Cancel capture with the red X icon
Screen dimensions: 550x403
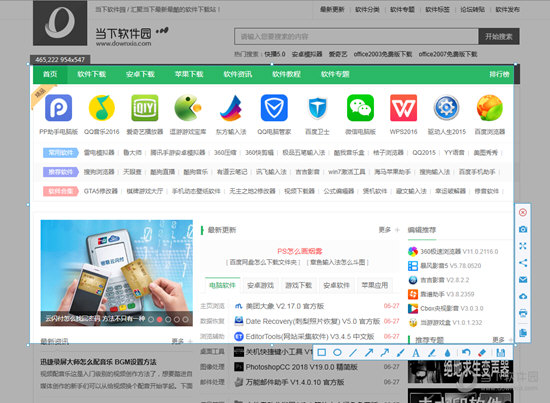pyautogui.click(x=523, y=213)
